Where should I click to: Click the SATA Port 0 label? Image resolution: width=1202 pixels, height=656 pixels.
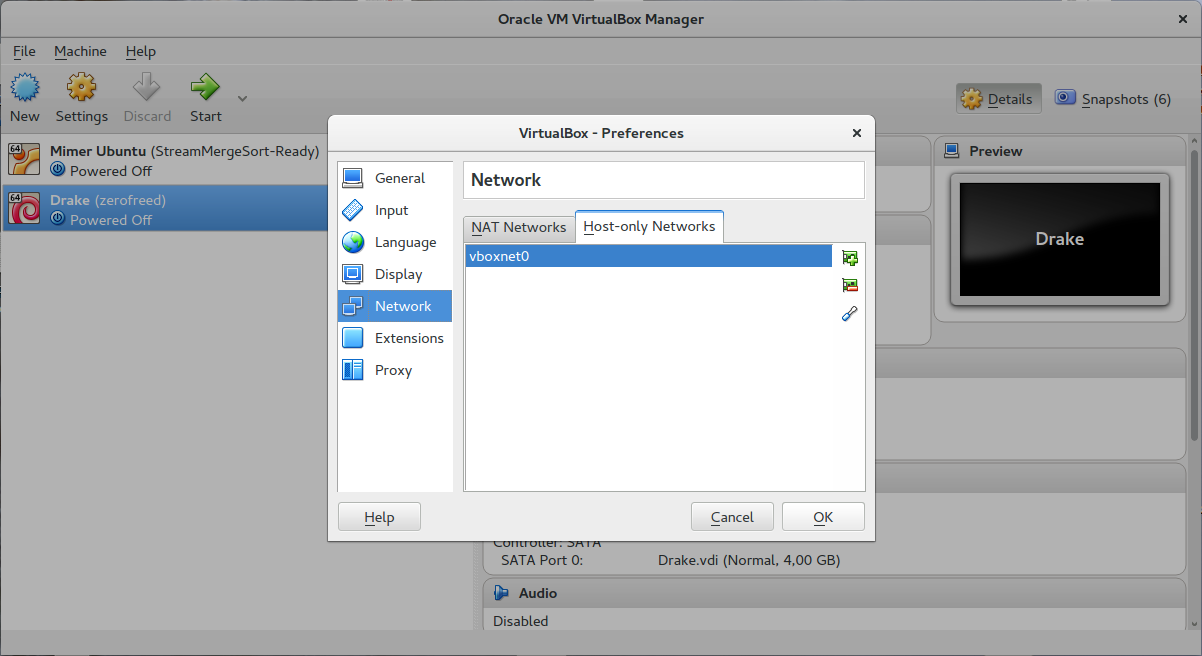tap(542, 560)
